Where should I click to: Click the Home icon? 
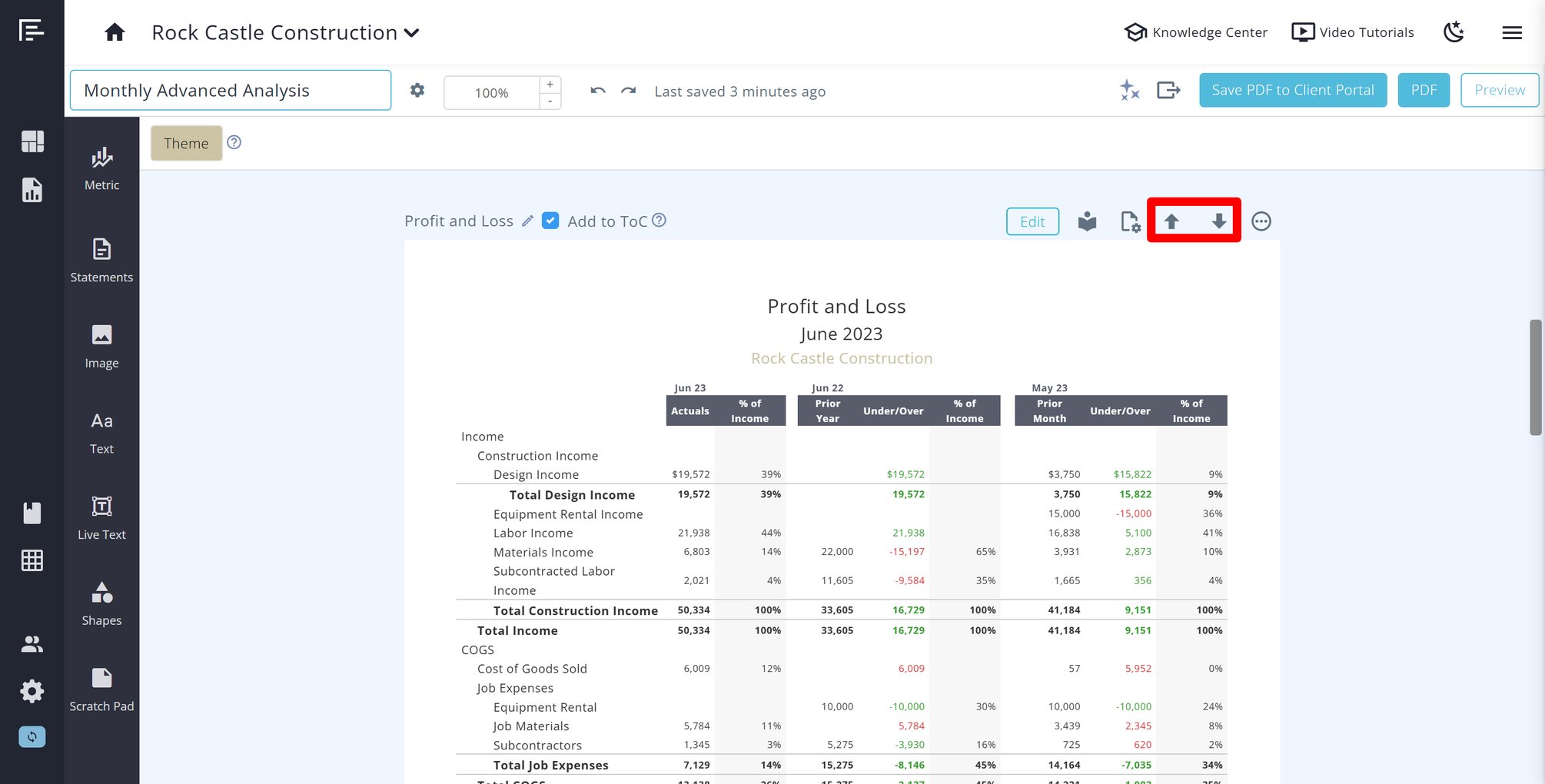click(115, 32)
